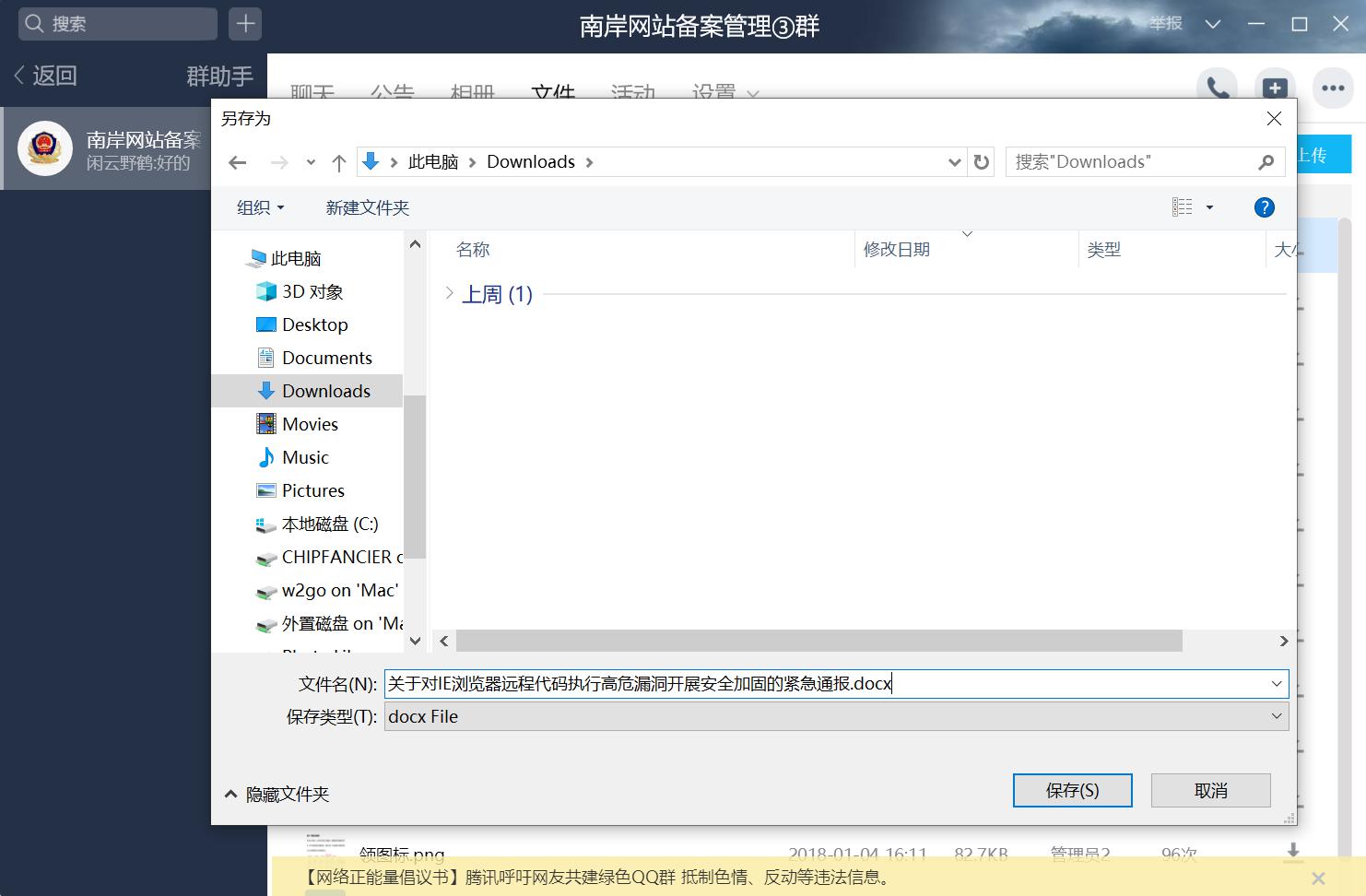The height and width of the screenshot is (896, 1366).
Task: Refresh the Downloads folder view
Action: point(982,161)
